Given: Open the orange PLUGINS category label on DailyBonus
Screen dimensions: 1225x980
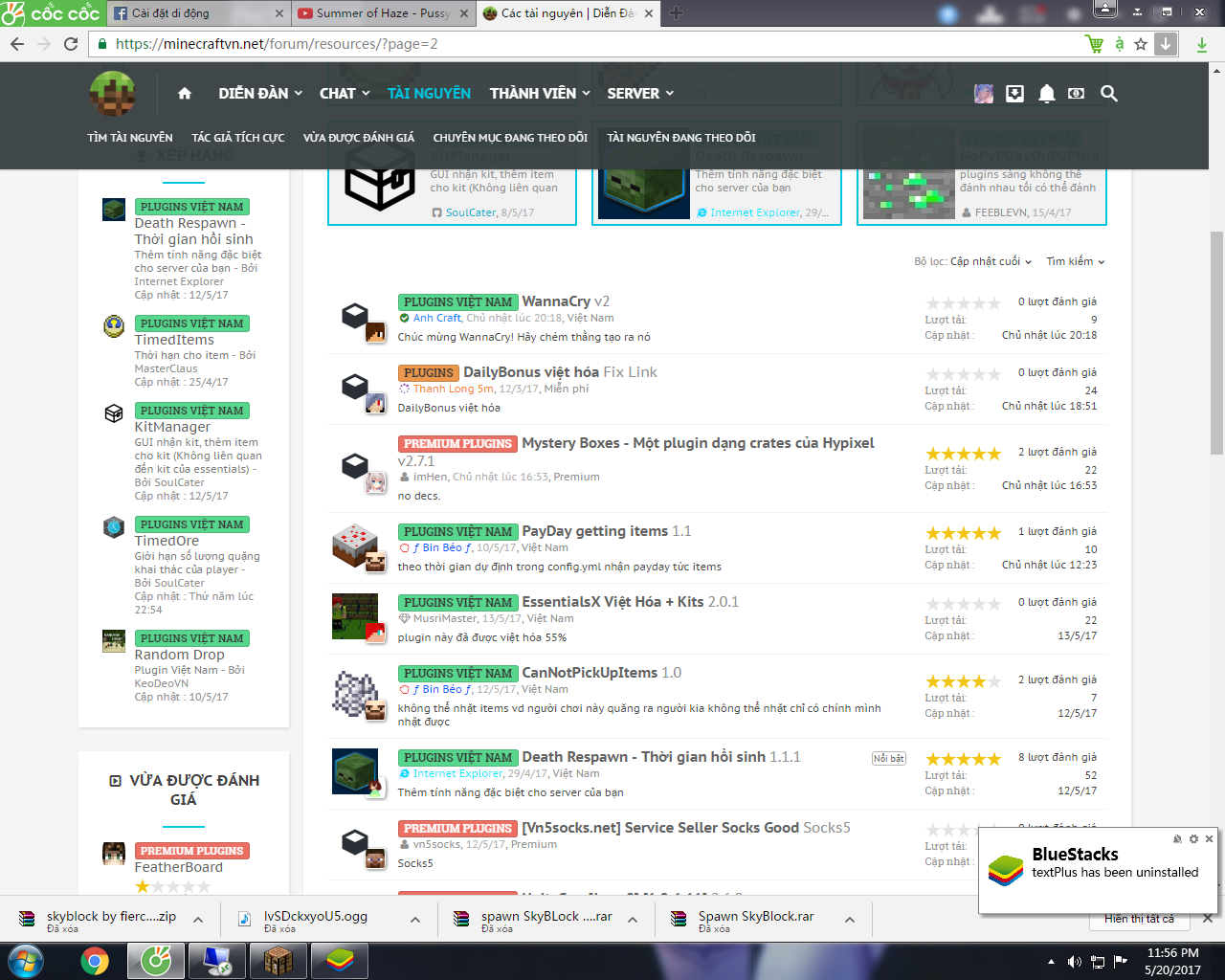Looking at the screenshot, I should coord(429,373).
